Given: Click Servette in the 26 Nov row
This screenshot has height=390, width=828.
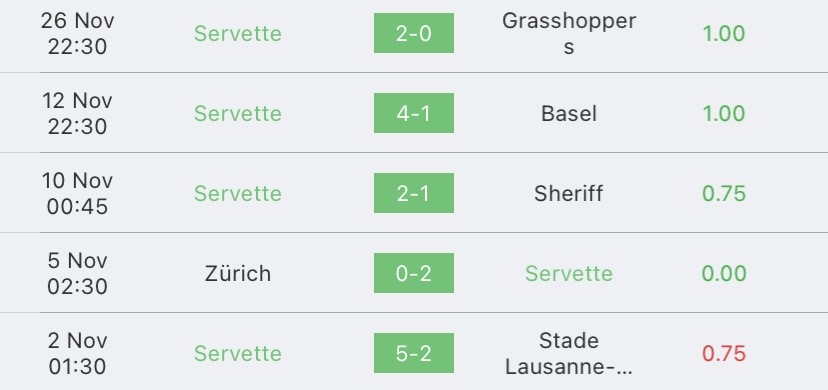Looking at the screenshot, I should (x=238, y=34).
